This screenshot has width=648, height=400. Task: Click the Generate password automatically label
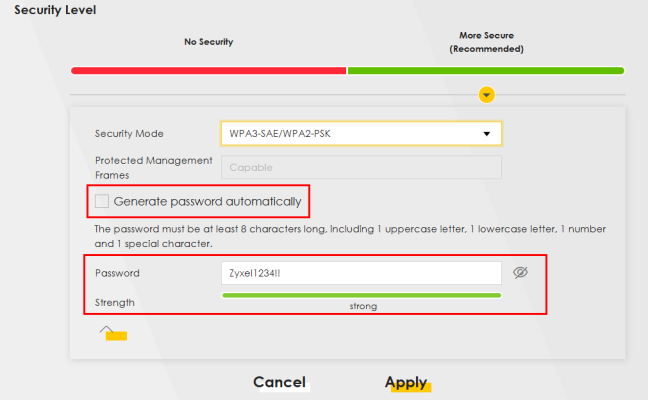click(x=207, y=201)
